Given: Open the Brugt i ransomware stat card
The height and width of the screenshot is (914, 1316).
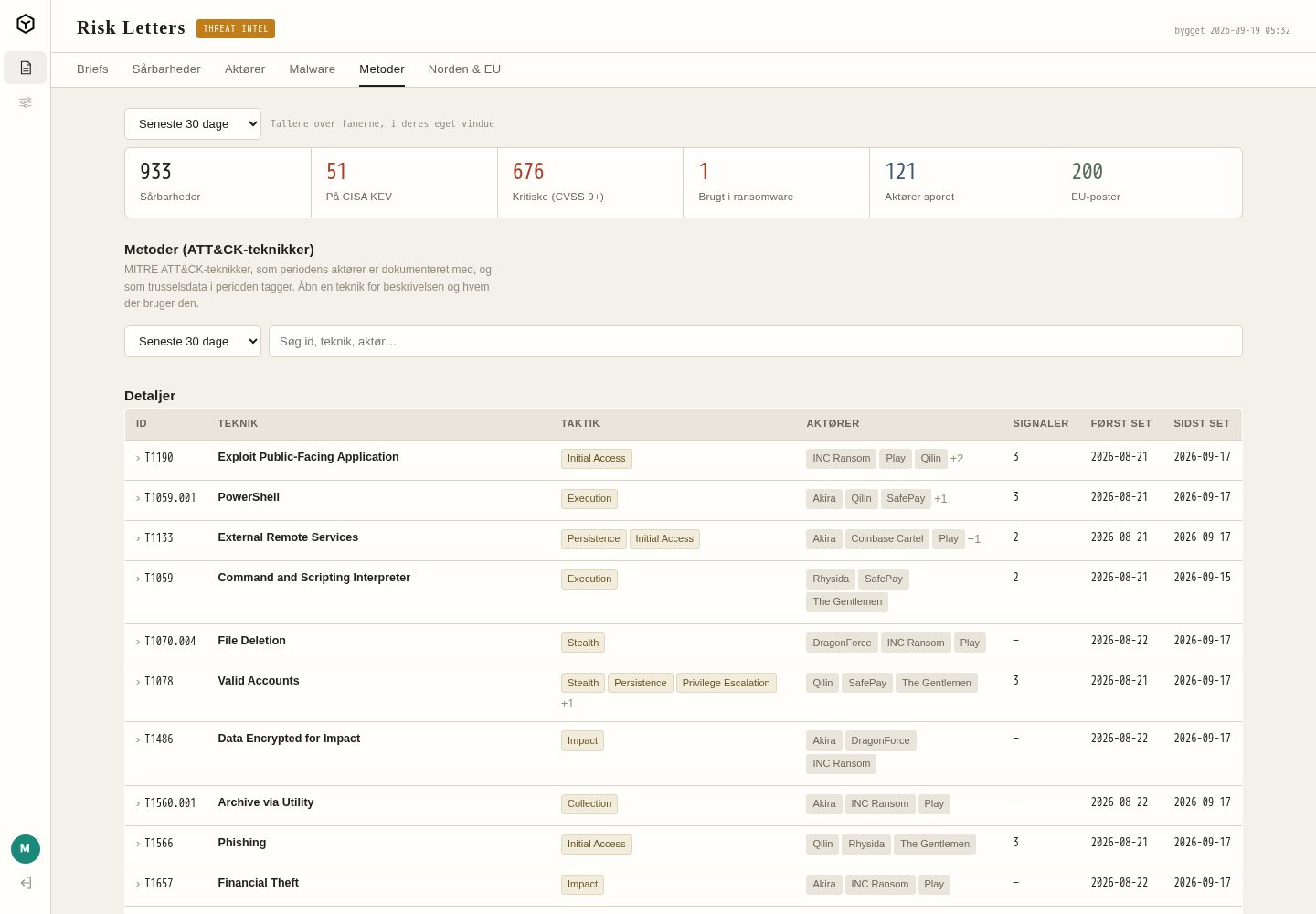Looking at the screenshot, I should pos(777,183).
